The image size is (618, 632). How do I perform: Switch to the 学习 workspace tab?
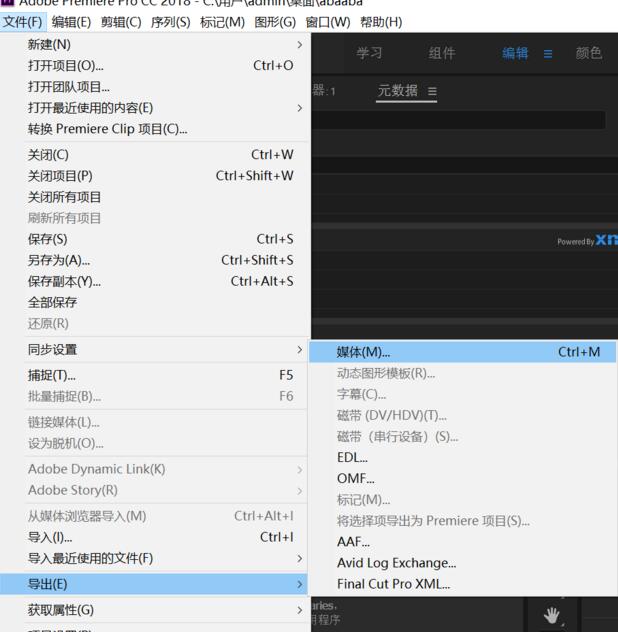[369, 53]
